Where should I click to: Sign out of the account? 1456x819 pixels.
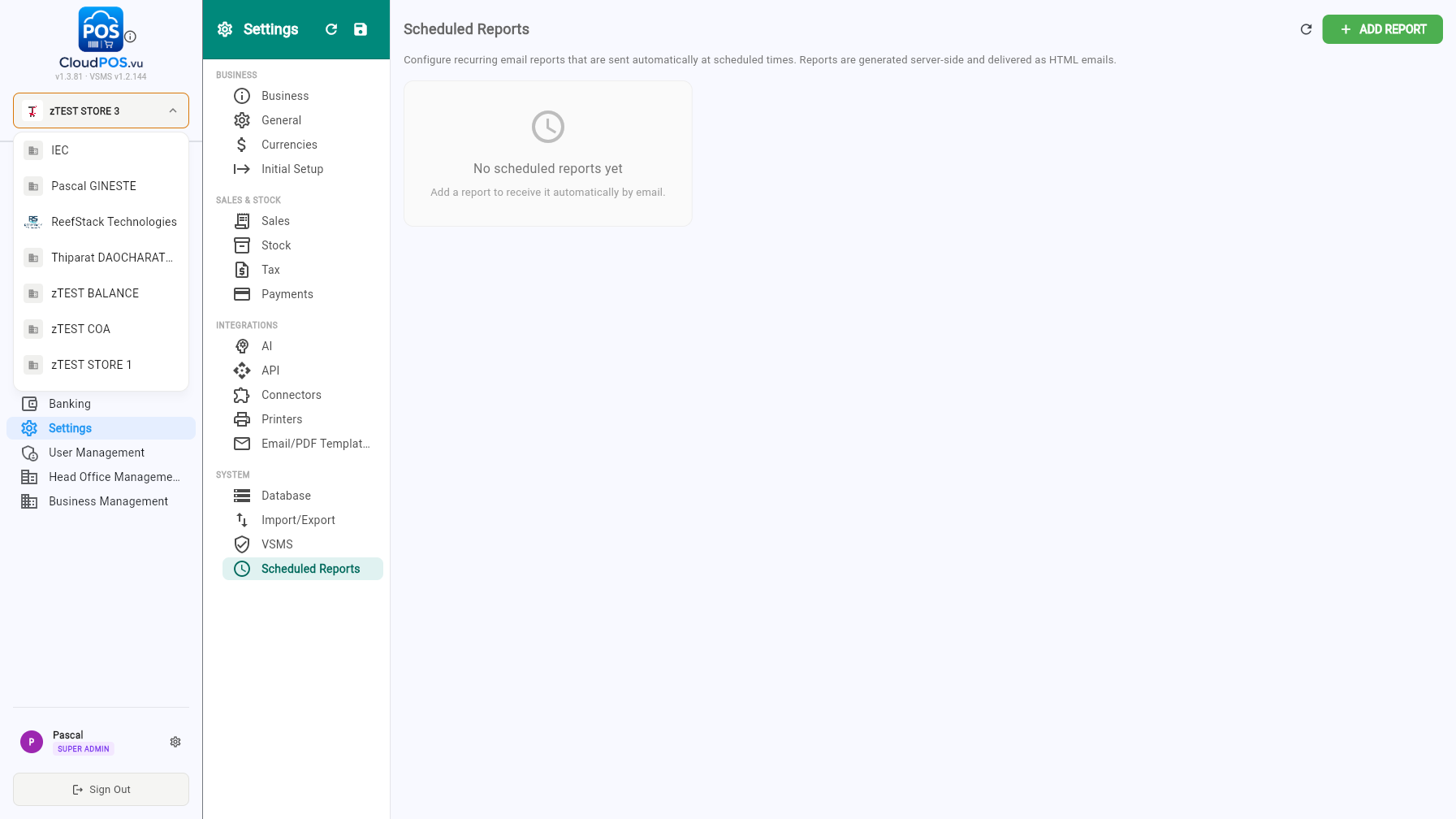click(x=101, y=790)
